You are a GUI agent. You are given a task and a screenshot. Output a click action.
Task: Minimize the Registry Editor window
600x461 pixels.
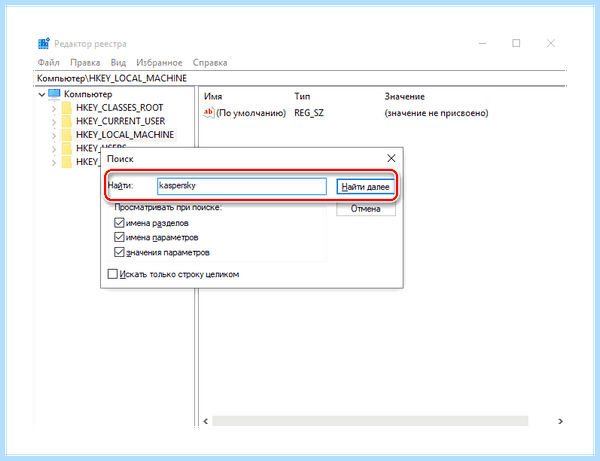tap(483, 43)
